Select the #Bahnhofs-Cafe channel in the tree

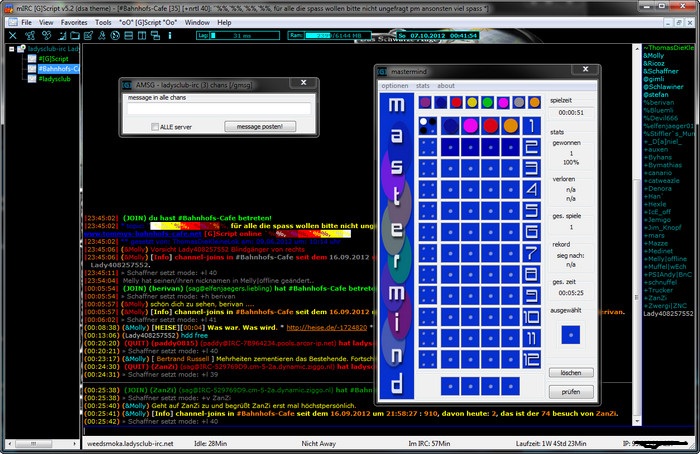pos(58,69)
